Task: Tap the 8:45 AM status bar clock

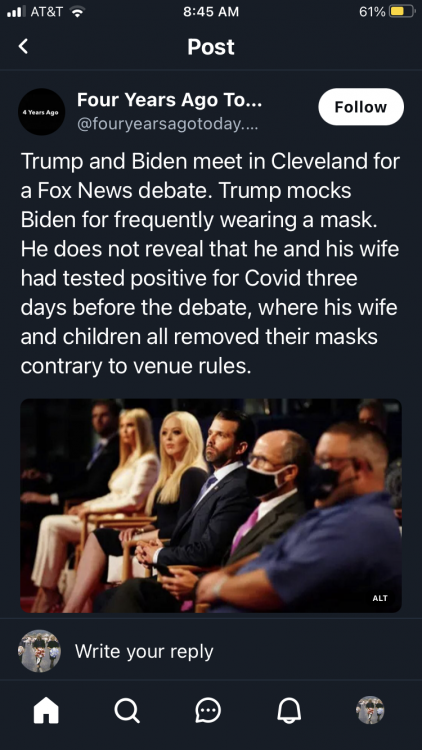Action: coord(211,11)
